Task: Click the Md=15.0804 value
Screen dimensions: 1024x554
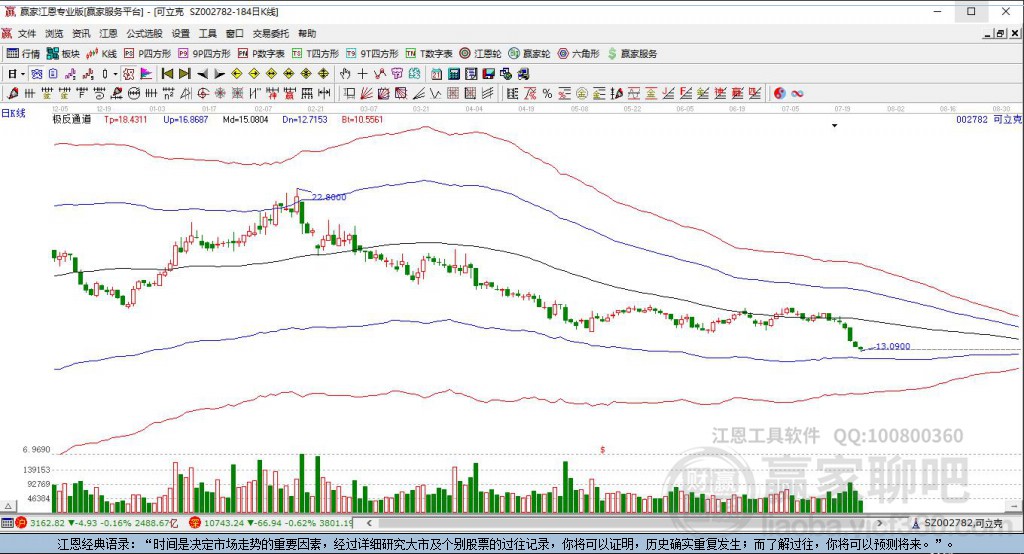Action: click(x=246, y=120)
